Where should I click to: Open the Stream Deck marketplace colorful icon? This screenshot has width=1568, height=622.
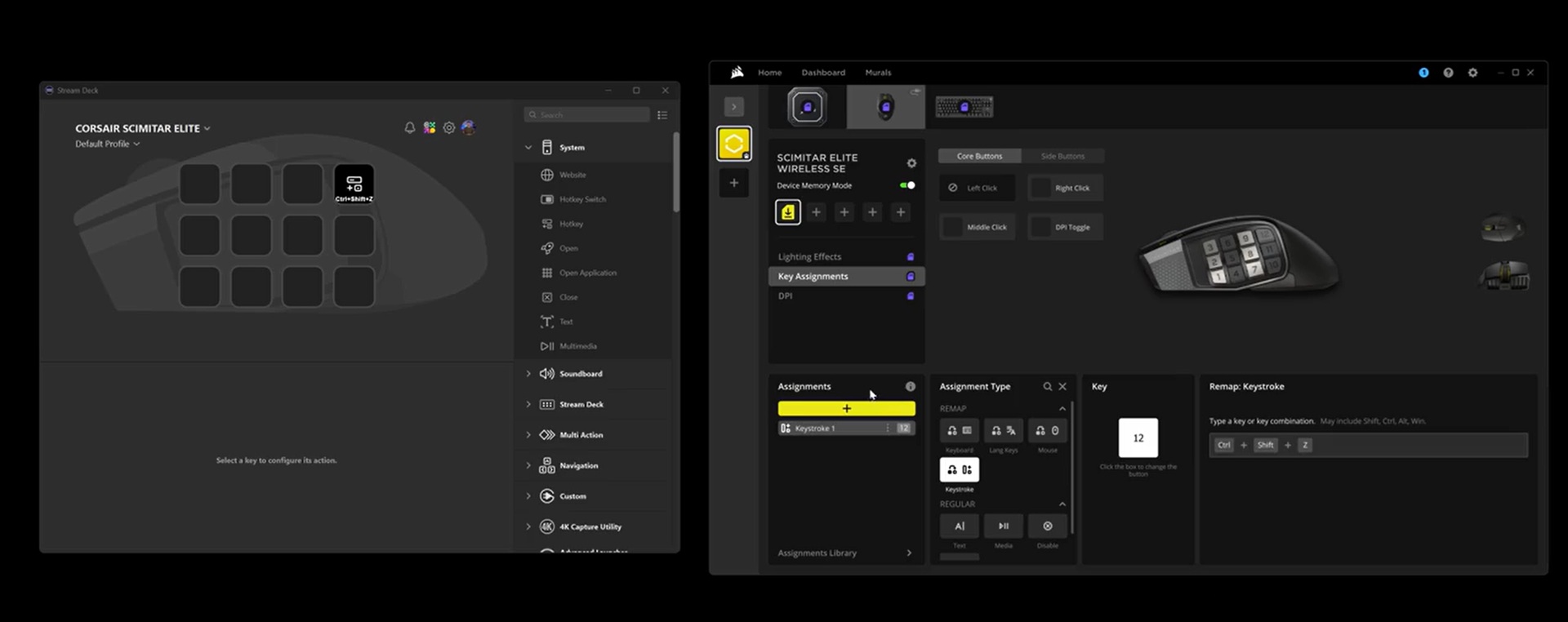430,128
